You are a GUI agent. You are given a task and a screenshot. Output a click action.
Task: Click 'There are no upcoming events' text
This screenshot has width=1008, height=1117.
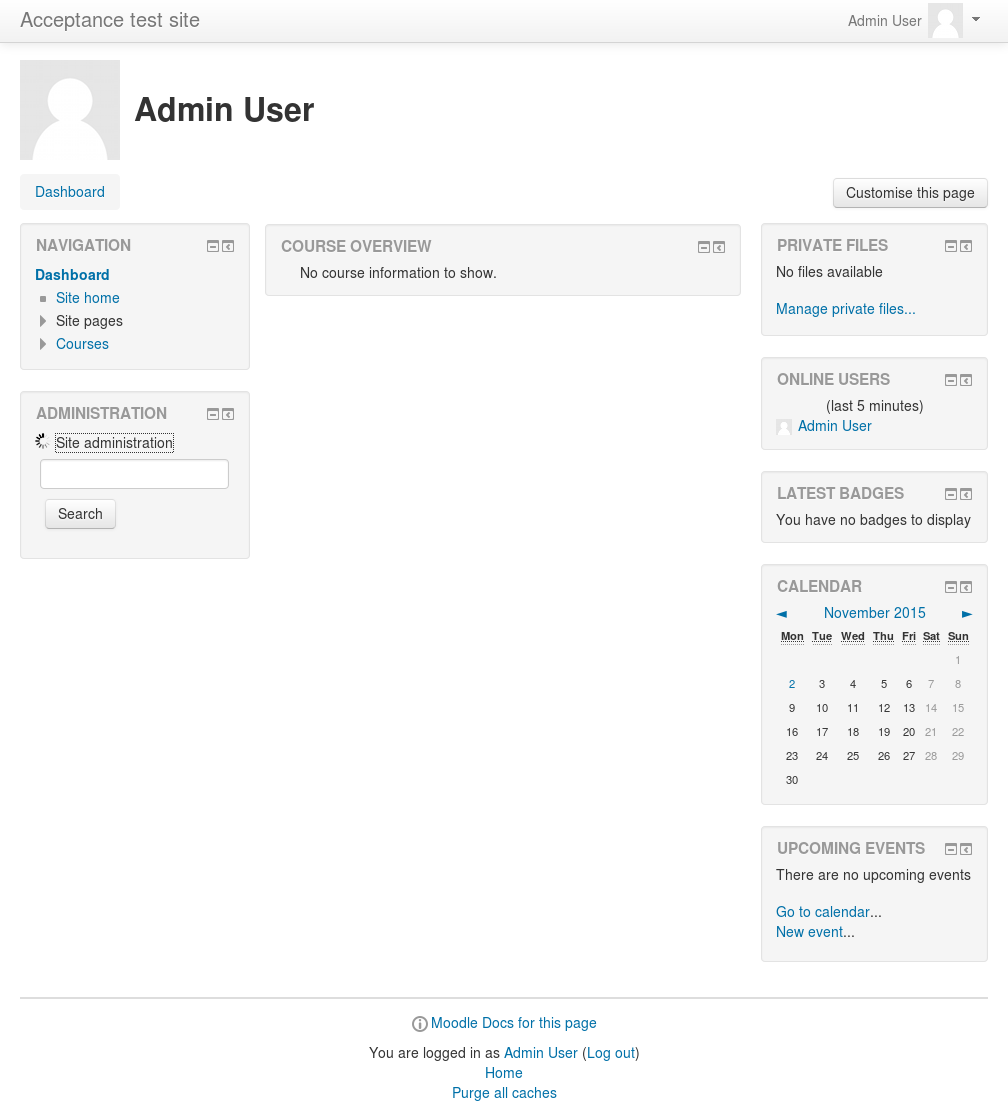tap(873, 876)
